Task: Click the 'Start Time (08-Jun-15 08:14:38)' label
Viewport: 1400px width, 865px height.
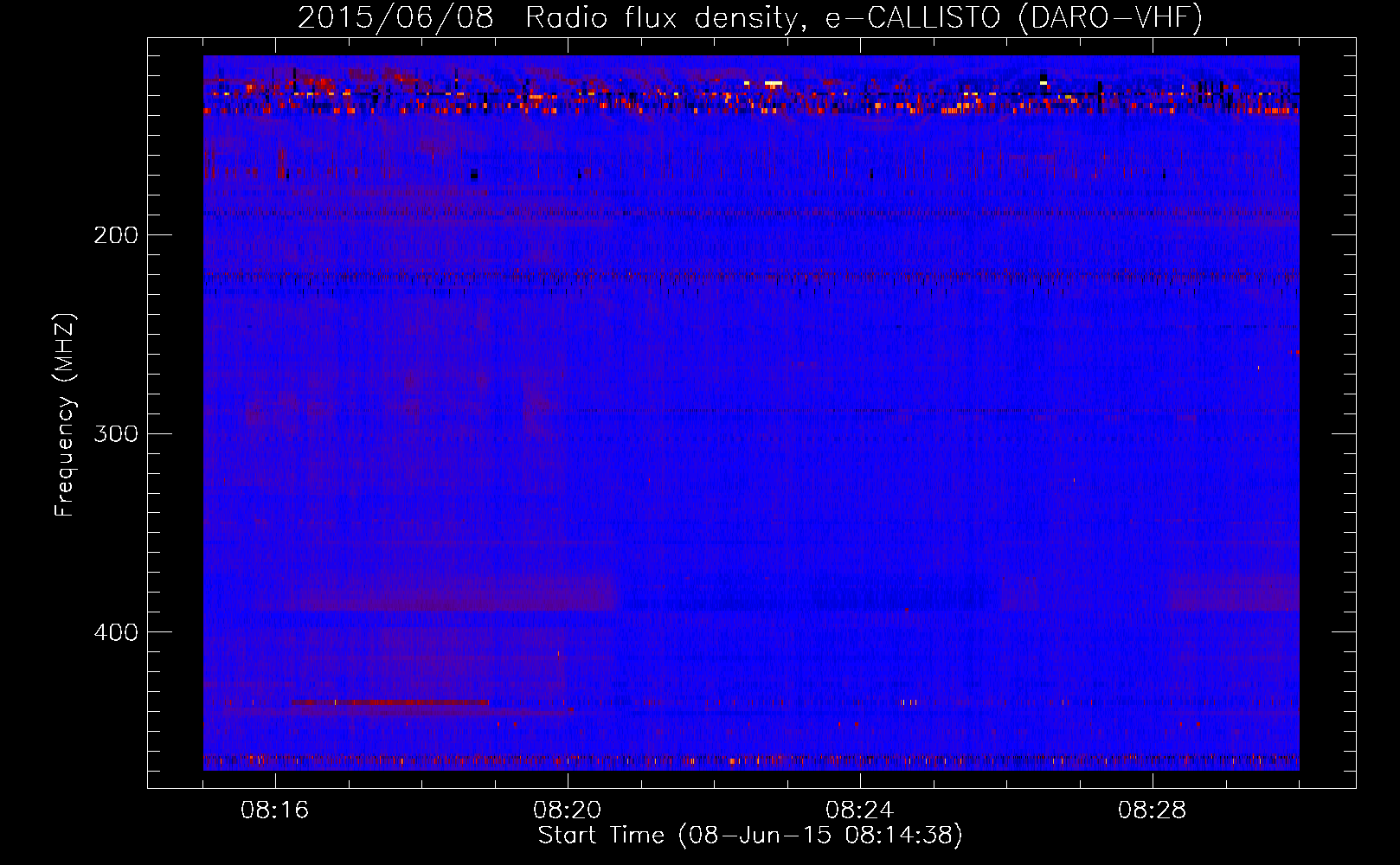Action: point(750,836)
